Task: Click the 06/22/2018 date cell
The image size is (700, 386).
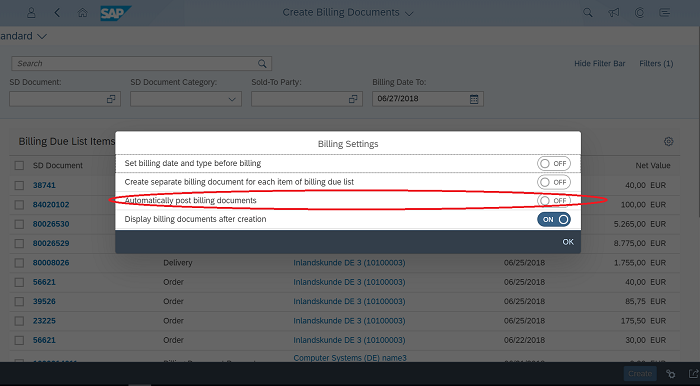Action: click(x=525, y=340)
